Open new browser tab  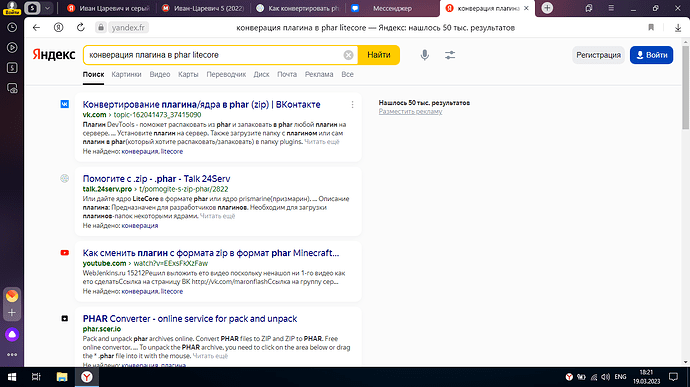(547, 8)
